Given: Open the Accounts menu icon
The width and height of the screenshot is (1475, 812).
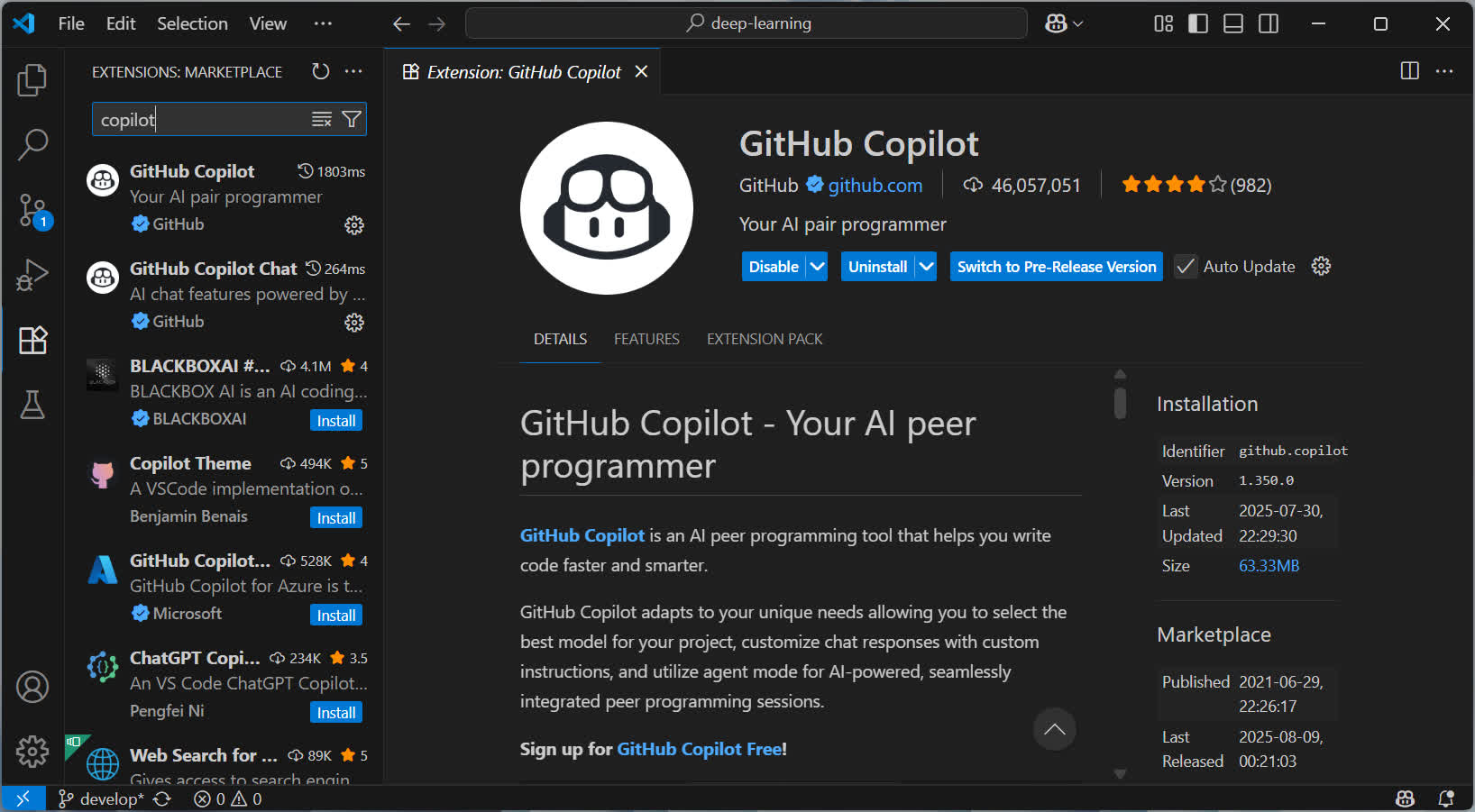Looking at the screenshot, I should pos(32,687).
